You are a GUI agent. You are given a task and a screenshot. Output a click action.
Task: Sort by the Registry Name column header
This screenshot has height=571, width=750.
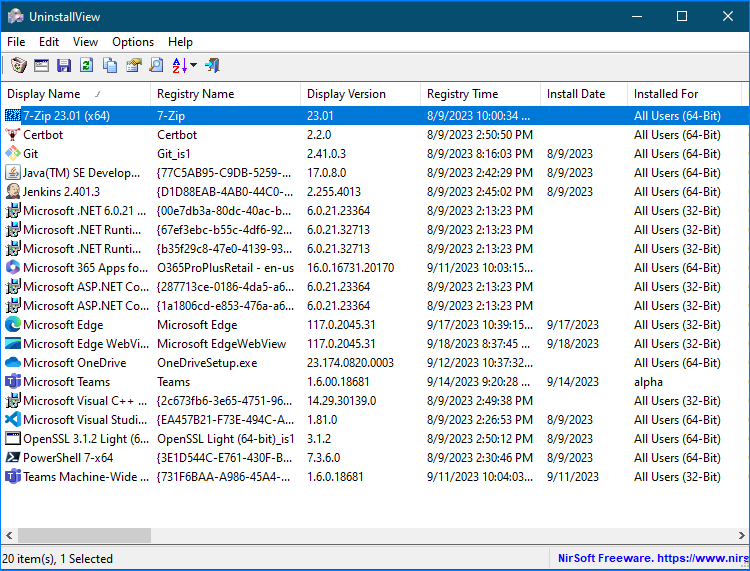click(225, 94)
